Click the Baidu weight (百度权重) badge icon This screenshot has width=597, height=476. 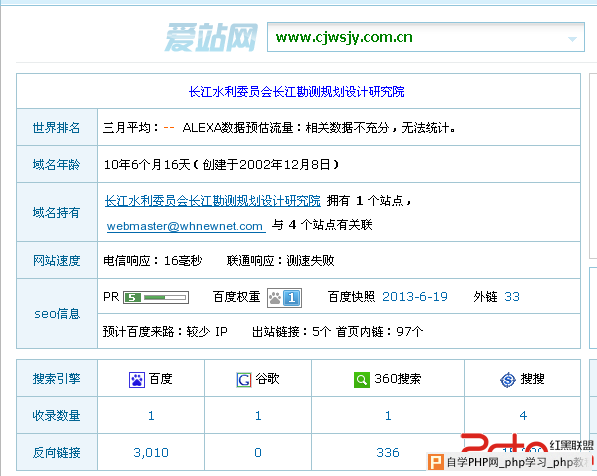284,298
